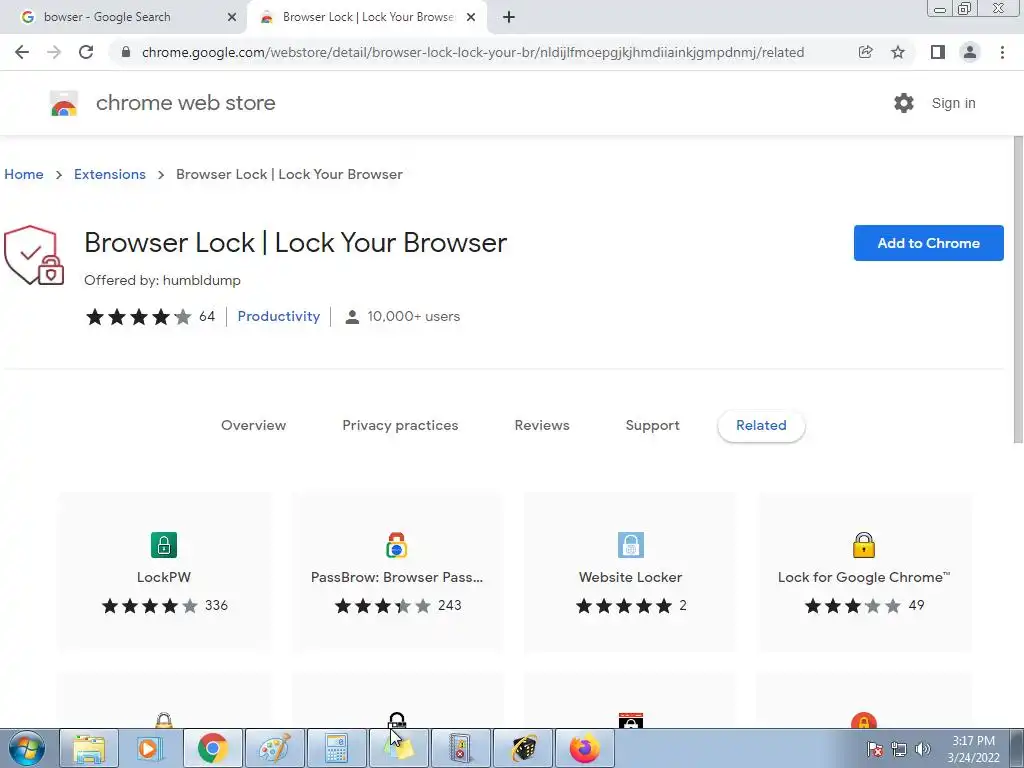Go to the Home breadcrumb

coord(24,174)
